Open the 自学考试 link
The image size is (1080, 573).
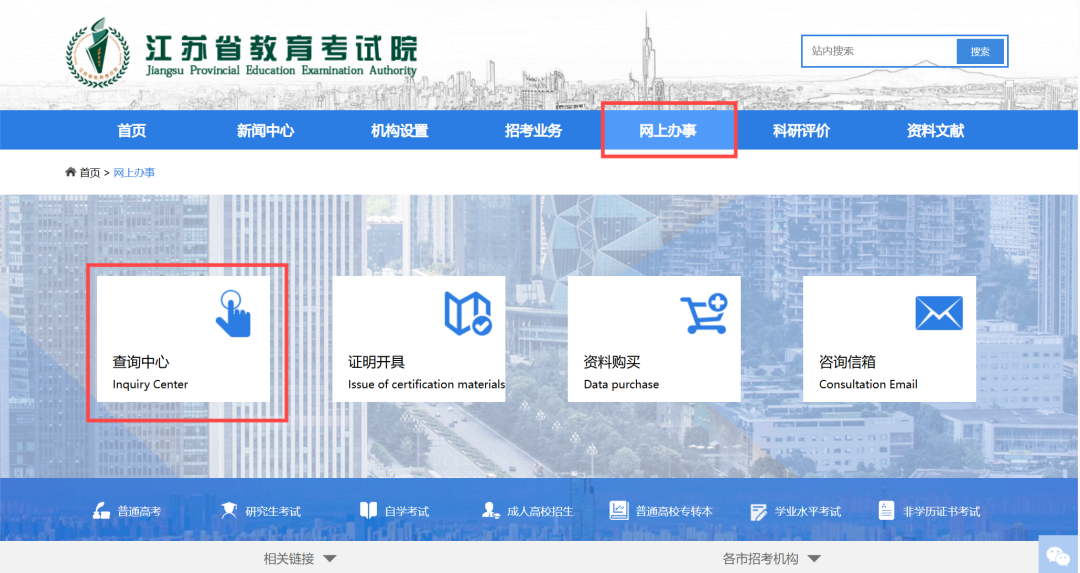click(406, 511)
